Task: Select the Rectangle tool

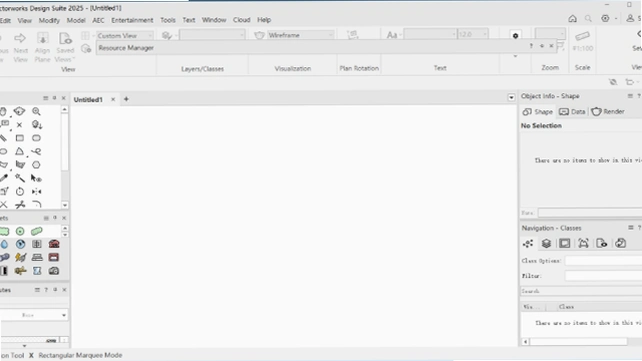Action: click(x=20, y=138)
